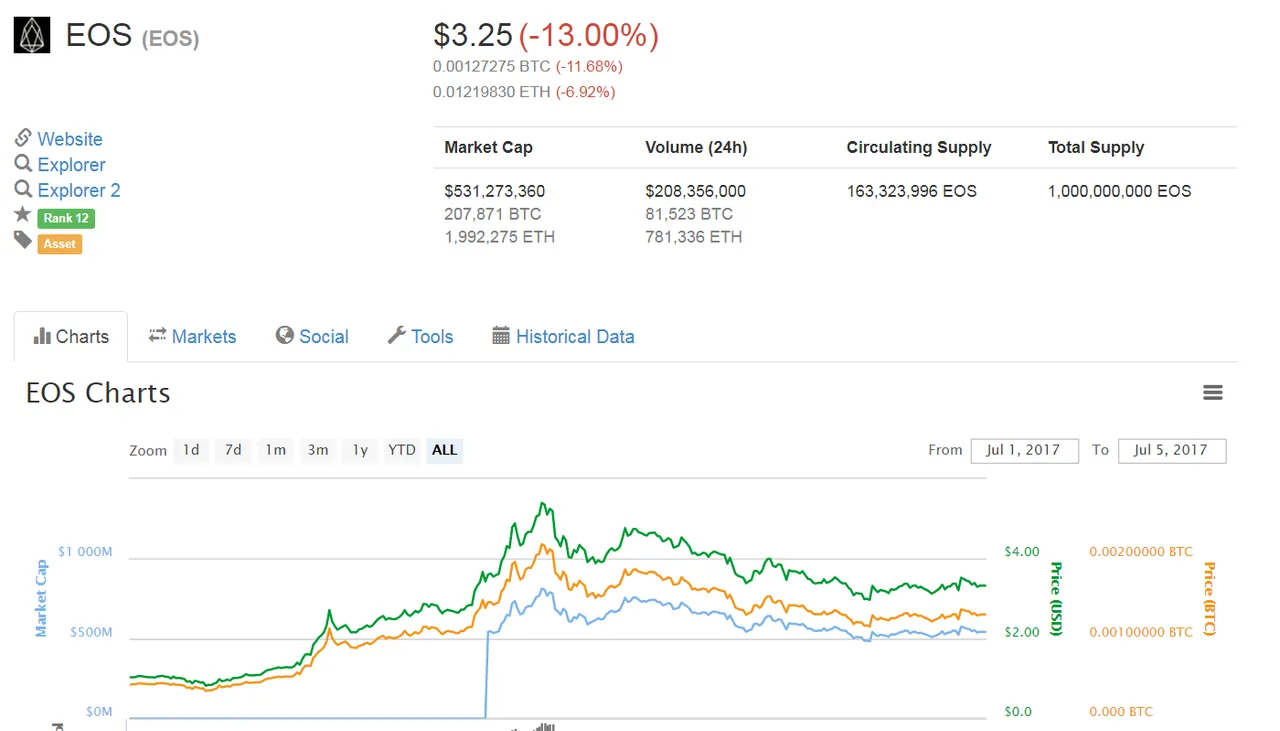Click the 0.00200000 BTC axis label
This screenshot has width=1280, height=731.
[x=1141, y=552]
